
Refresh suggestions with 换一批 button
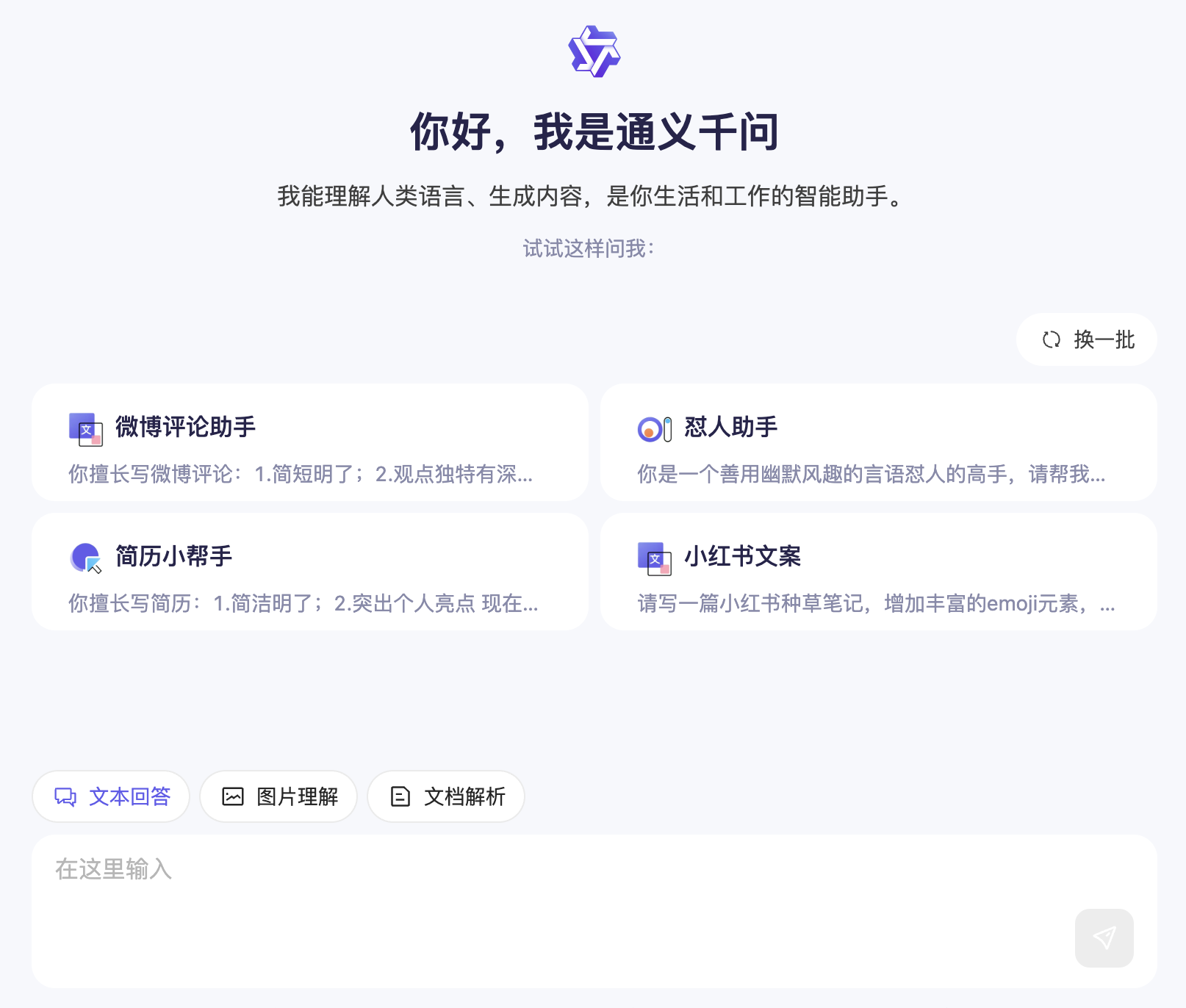[1086, 339]
